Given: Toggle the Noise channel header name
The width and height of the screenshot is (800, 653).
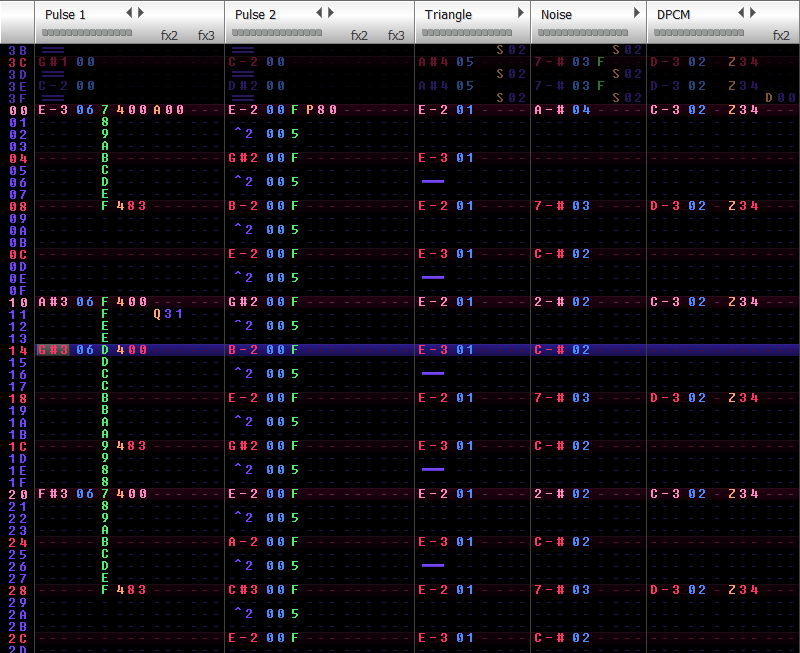Looking at the screenshot, I should [556, 15].
